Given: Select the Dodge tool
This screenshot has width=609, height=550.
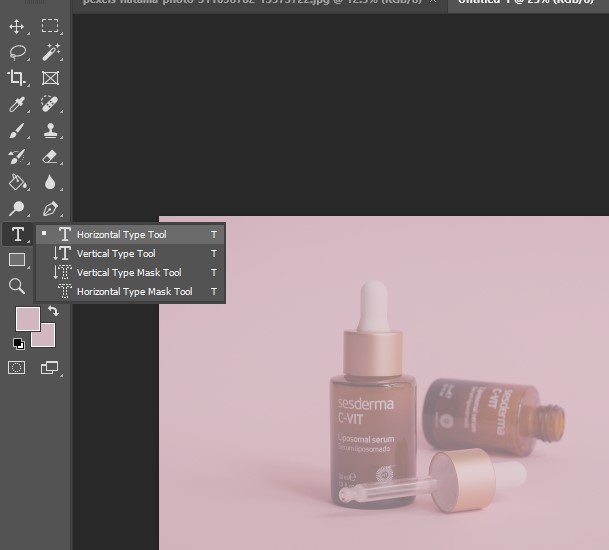Looking at the screenshot, I should click(x=17, y=209).
